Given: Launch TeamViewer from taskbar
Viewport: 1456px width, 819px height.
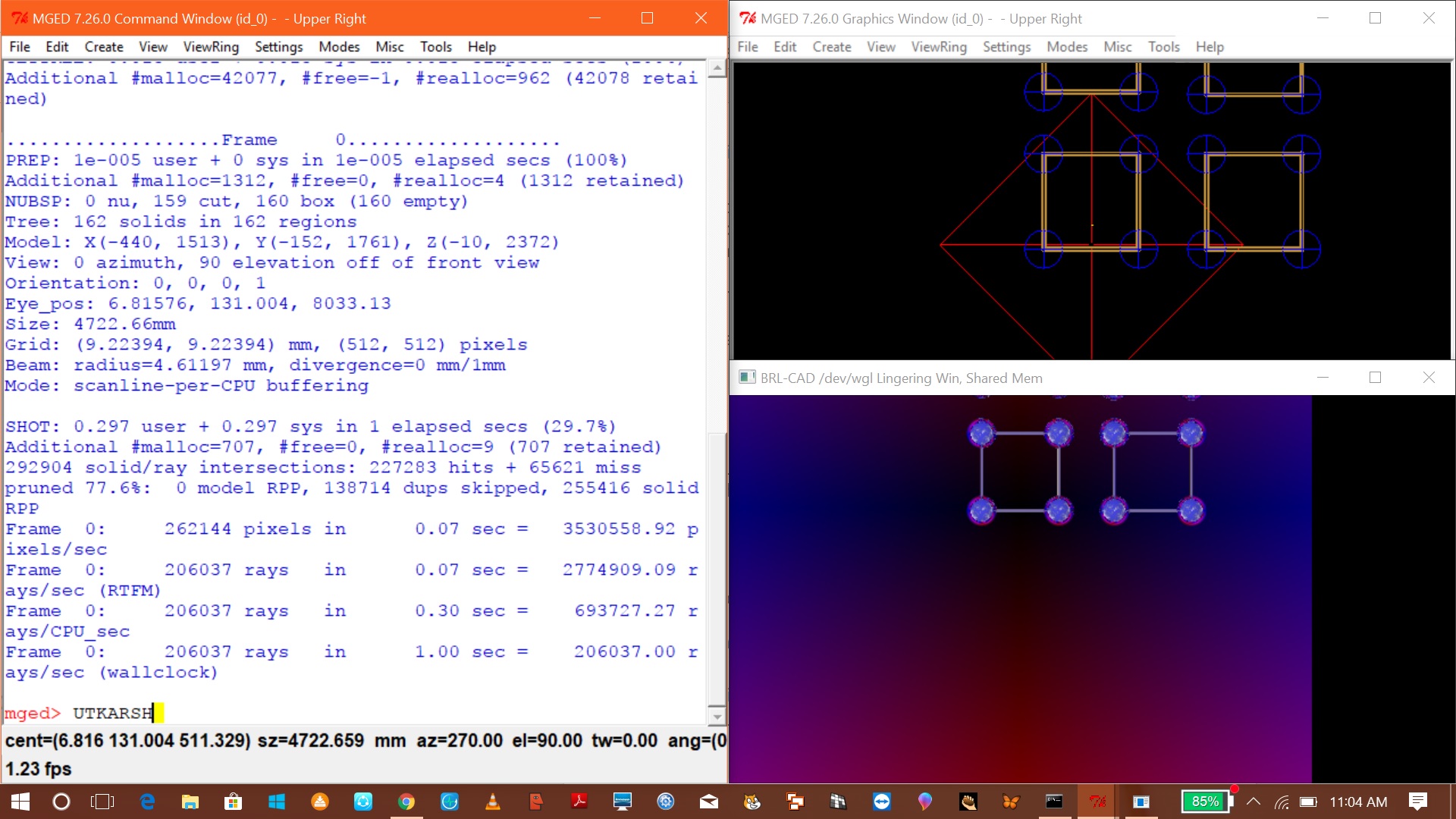Looking at the screenshot, I should pos(882,802).
